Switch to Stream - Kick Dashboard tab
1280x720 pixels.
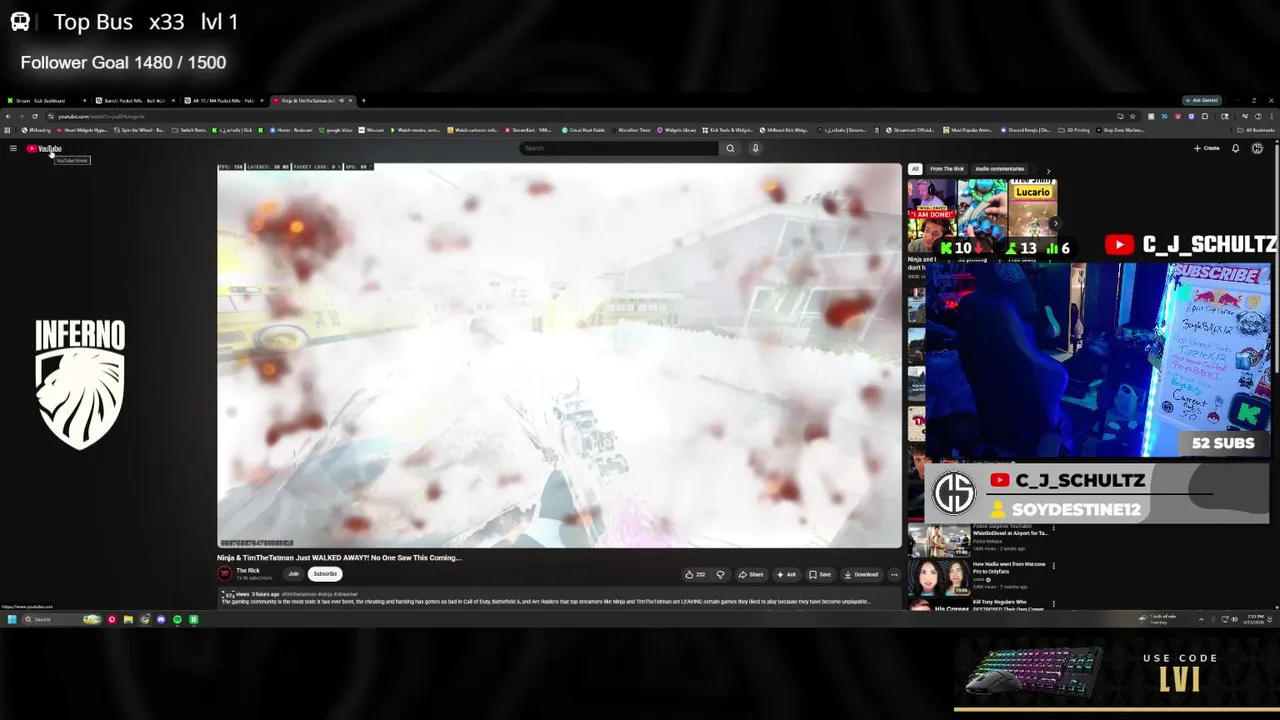pos(45,100)
